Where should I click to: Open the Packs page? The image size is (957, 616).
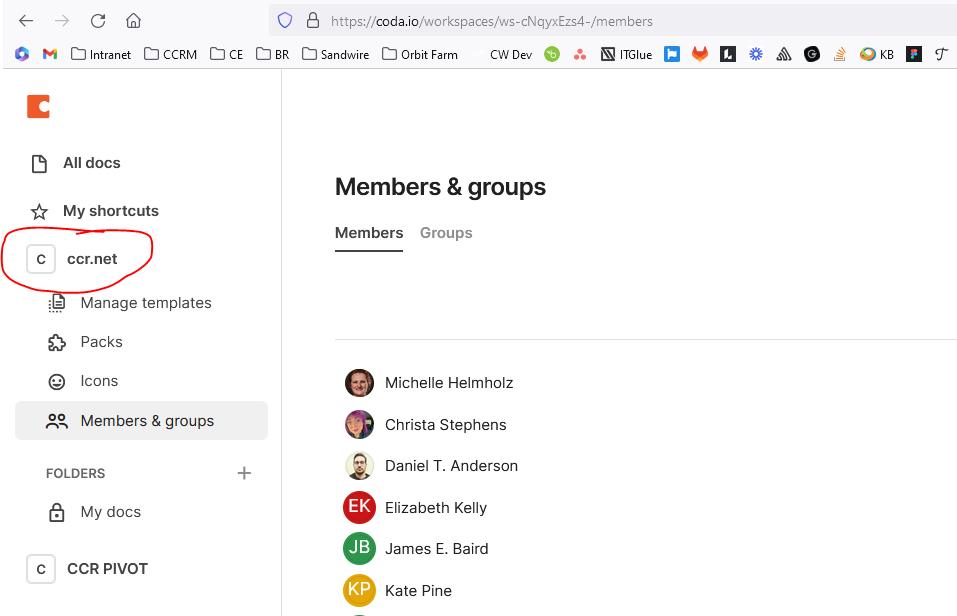(x=101, y=342)
